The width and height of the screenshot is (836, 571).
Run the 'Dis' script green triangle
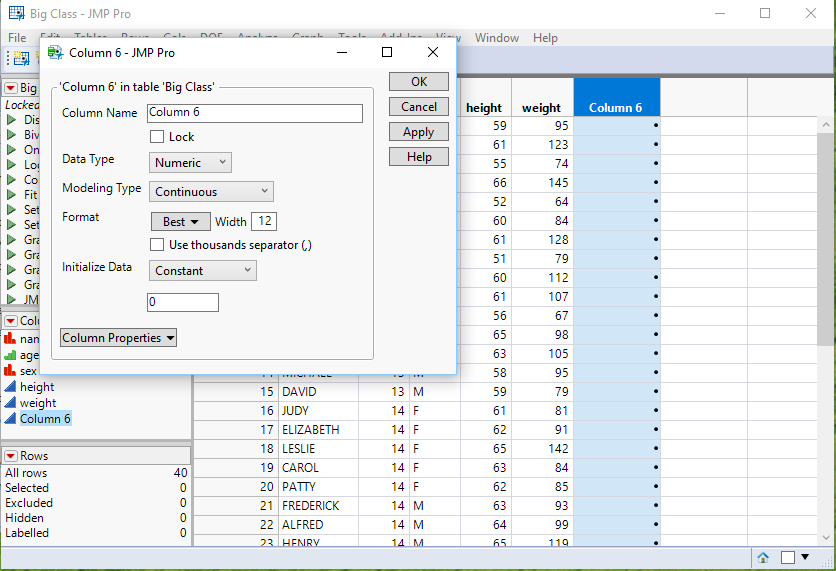11,119
